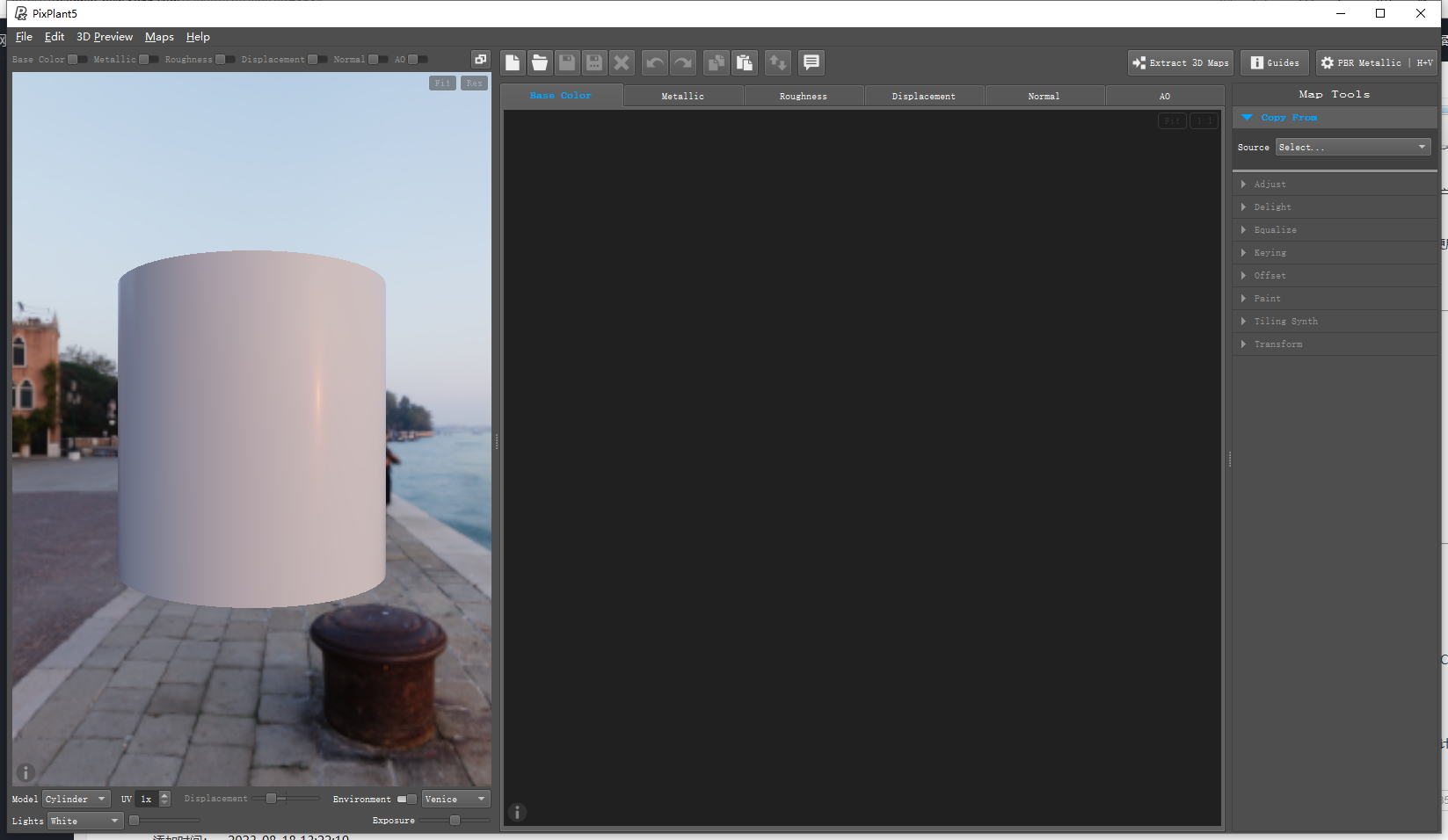Click the New project page icon
The image size is (1448, 840).
click(x=513, y=62)
